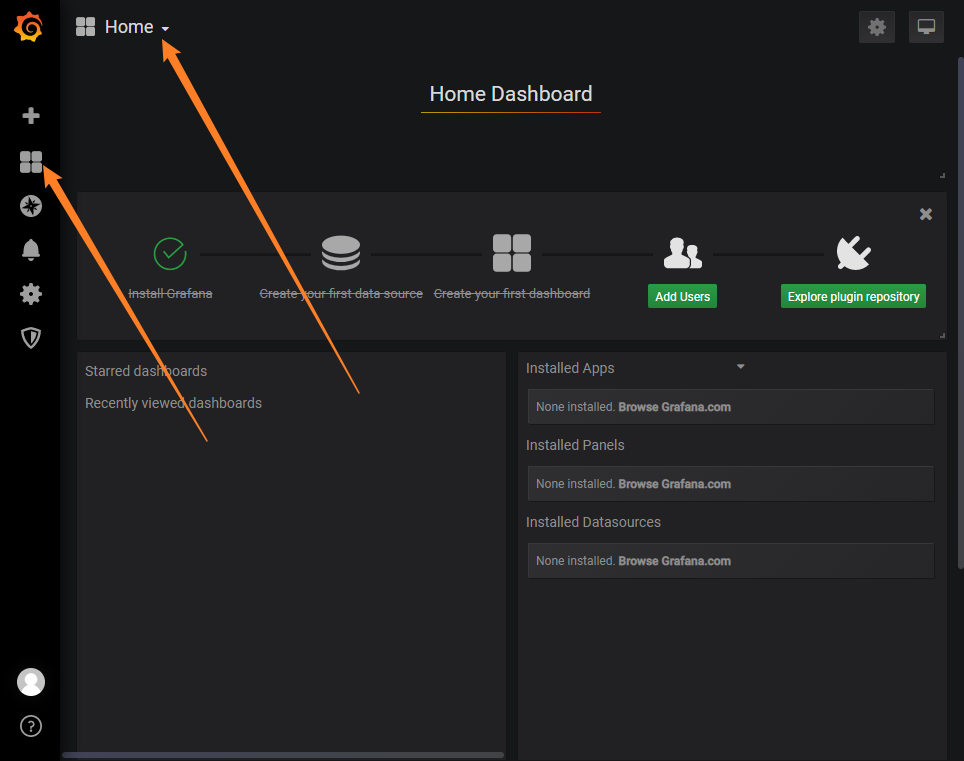This screenshot has height=761, width=964.
Task: Cycle view mode with monitor icon
Action: [926, 27]
